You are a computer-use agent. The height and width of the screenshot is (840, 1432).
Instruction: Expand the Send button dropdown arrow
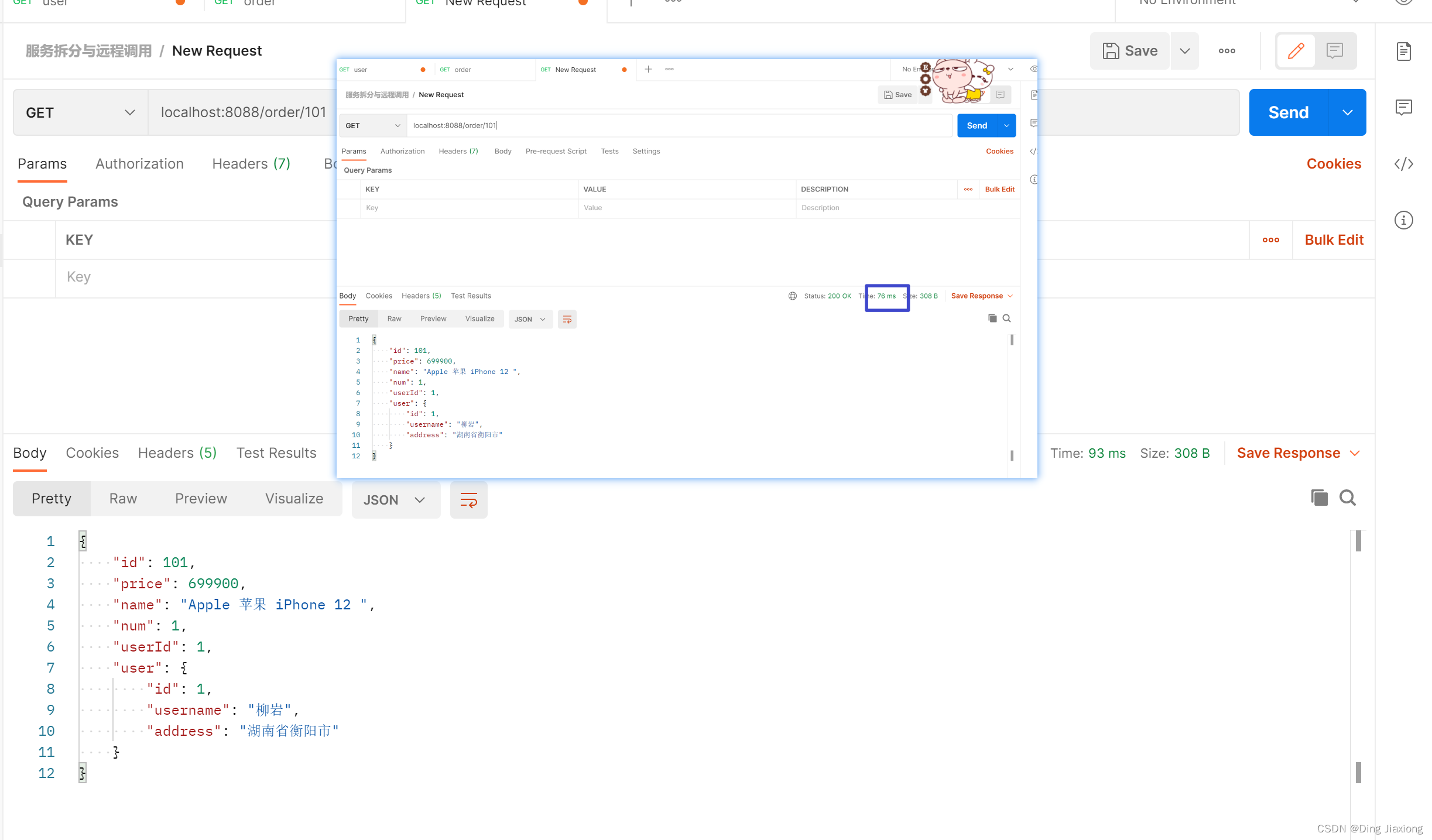[1347, 112]
